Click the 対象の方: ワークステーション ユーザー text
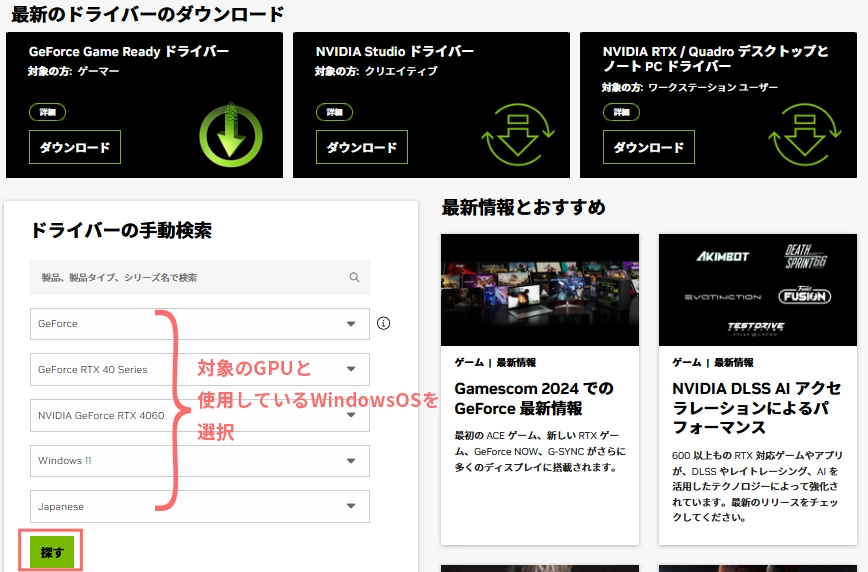The image size is (868, 572). pos(690,87)
